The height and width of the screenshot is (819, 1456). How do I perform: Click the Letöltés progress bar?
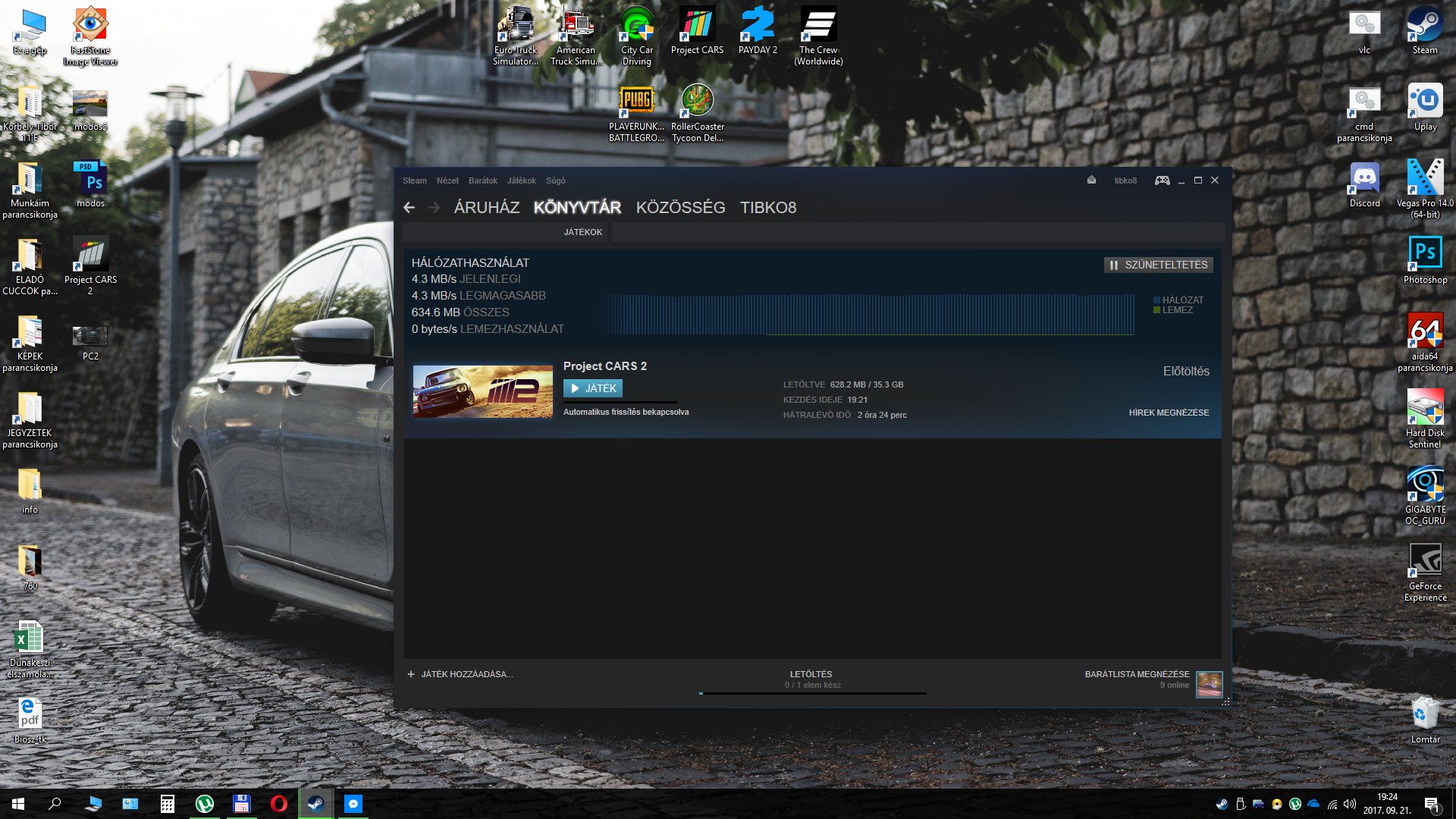coord(812,692)
